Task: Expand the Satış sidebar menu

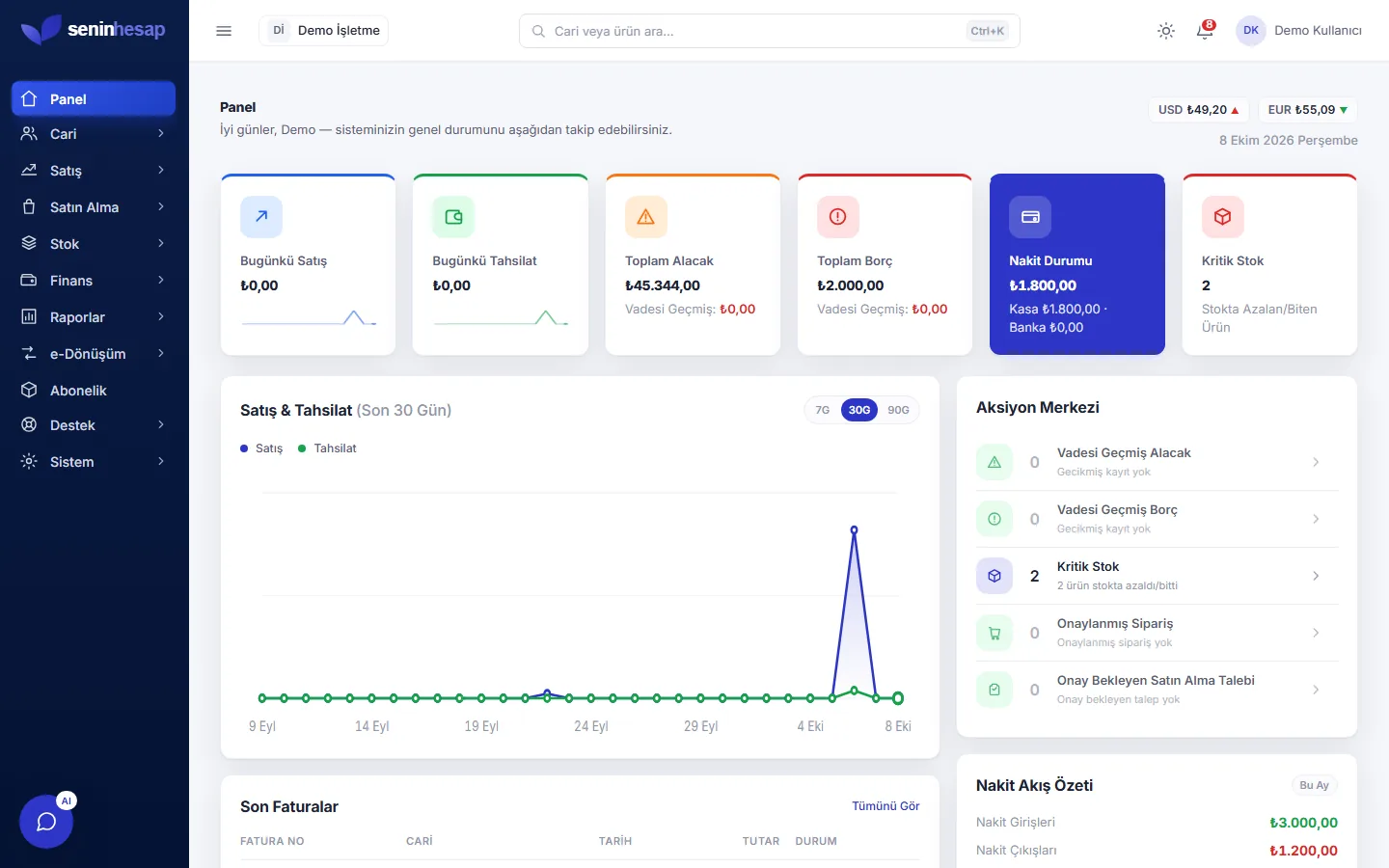Action: [x=94, y=171]
